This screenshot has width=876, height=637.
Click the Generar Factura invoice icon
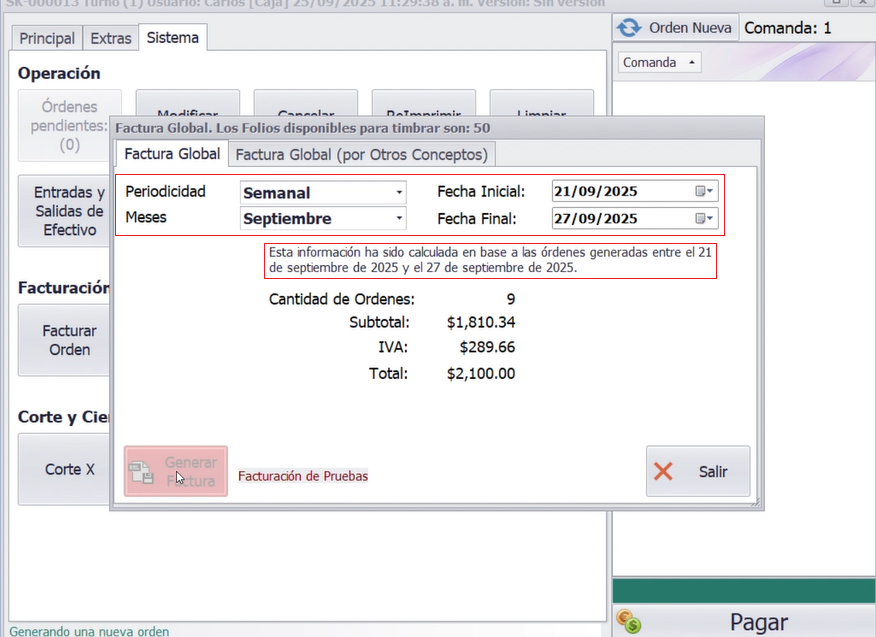pyautogui.click(x=142, y=472)
